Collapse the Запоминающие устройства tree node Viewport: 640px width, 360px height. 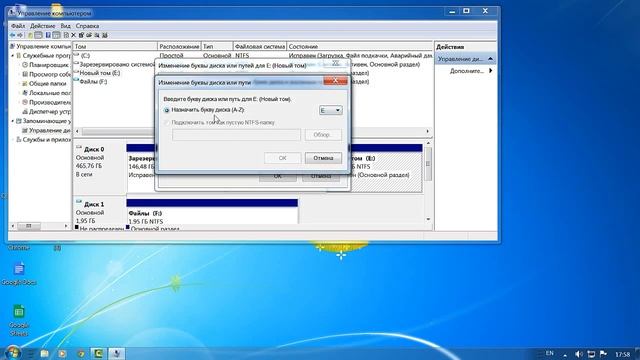(13, 121)
